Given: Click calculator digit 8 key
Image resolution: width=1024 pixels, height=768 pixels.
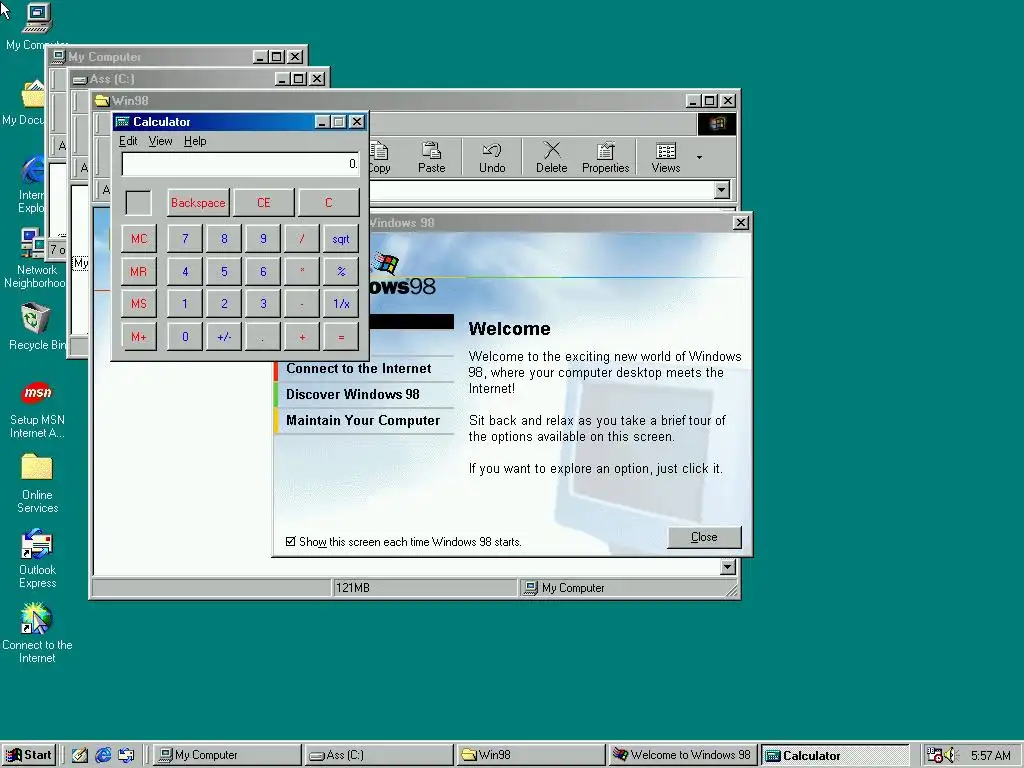Looking at the screenshot, I should tap(224, 239).
